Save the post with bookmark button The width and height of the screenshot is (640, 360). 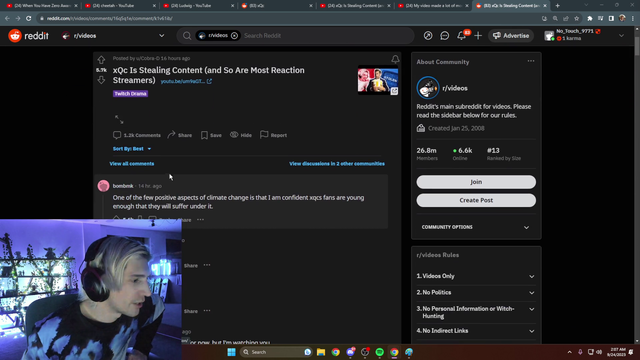coord(211,135)
